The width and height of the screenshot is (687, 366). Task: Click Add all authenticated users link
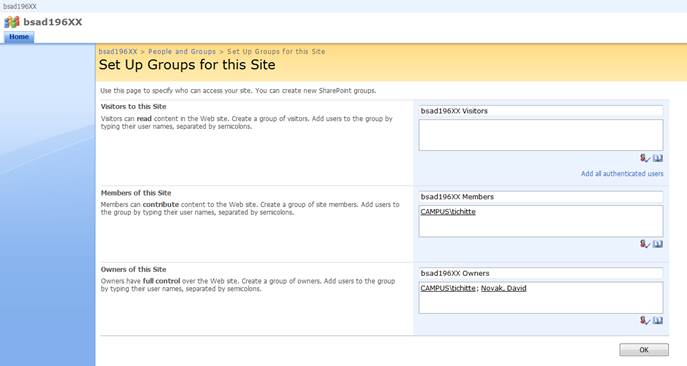pyautogui.click(x=622, y=174)
